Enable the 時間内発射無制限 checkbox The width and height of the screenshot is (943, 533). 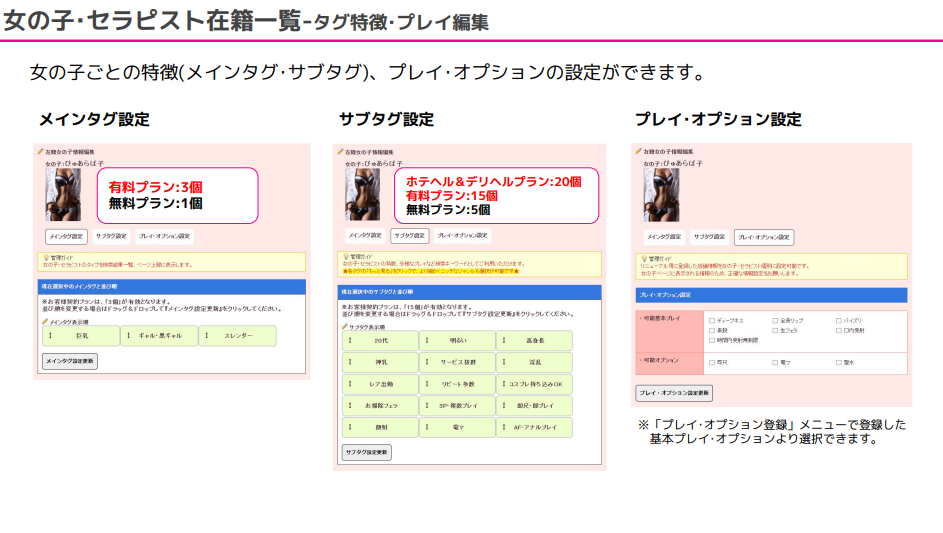click(712, 340)
